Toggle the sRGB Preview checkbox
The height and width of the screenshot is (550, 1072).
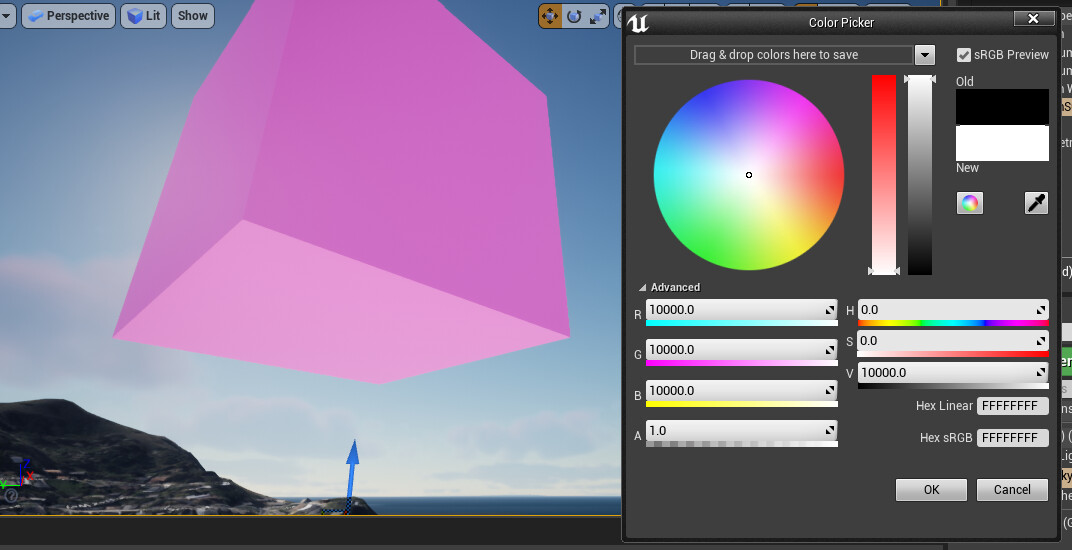[x=963, y=55]
